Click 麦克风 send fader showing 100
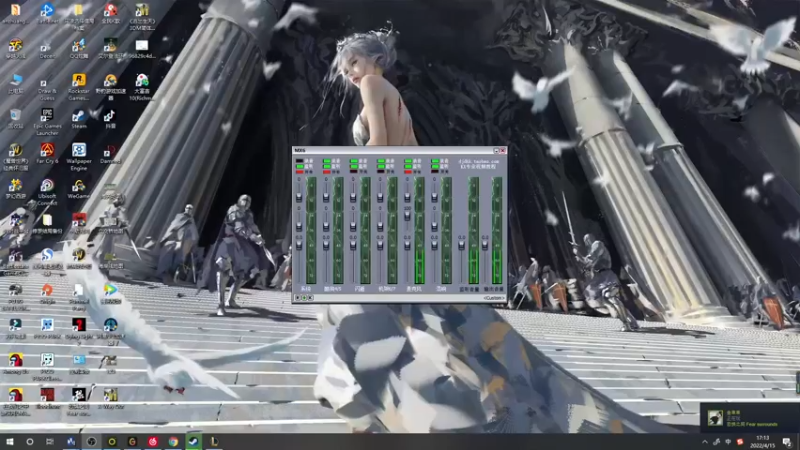The width and height of the screenshot is (800, 450). [407, 216]
